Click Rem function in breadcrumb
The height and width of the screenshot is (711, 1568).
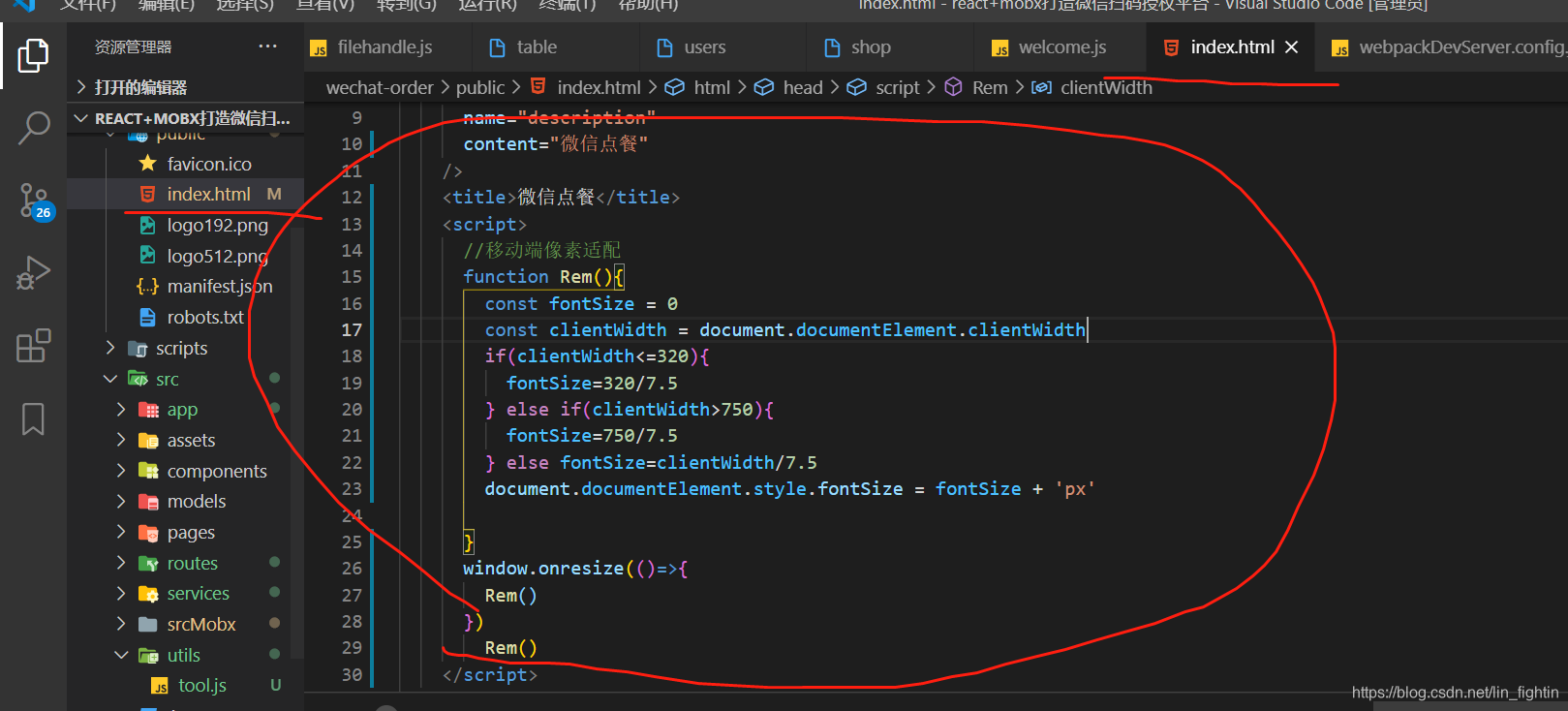(x=990, y=87)
